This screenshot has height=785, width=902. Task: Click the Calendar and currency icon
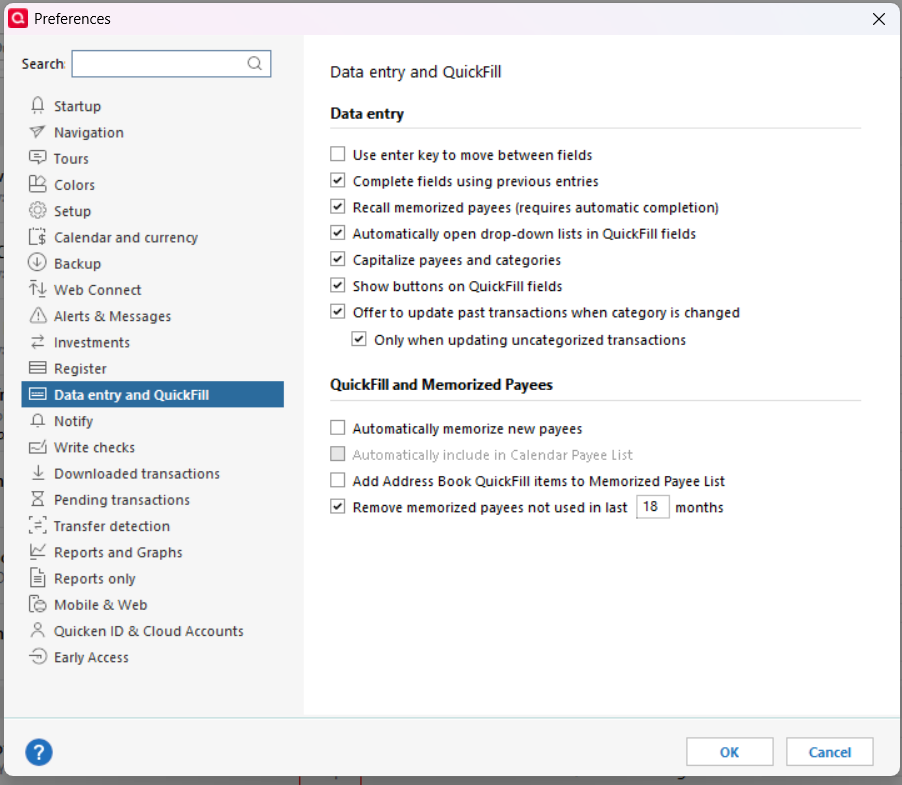click(37, 236)
